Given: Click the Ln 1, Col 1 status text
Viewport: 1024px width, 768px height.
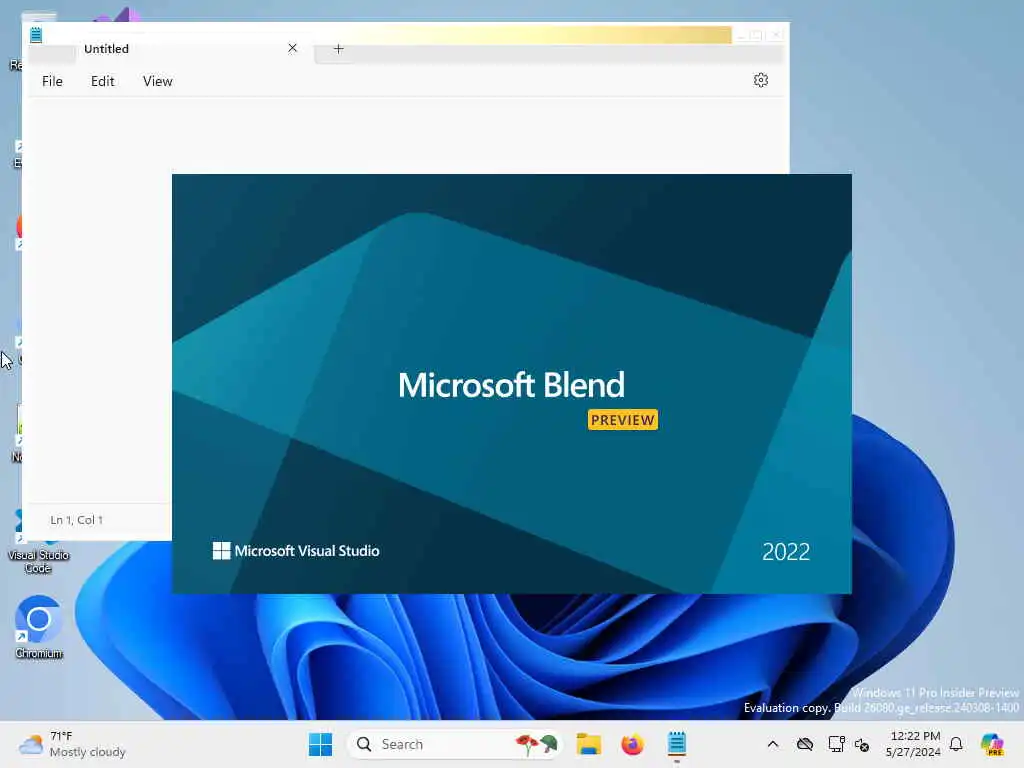Looking at the screenshot, I should [76, 520].
